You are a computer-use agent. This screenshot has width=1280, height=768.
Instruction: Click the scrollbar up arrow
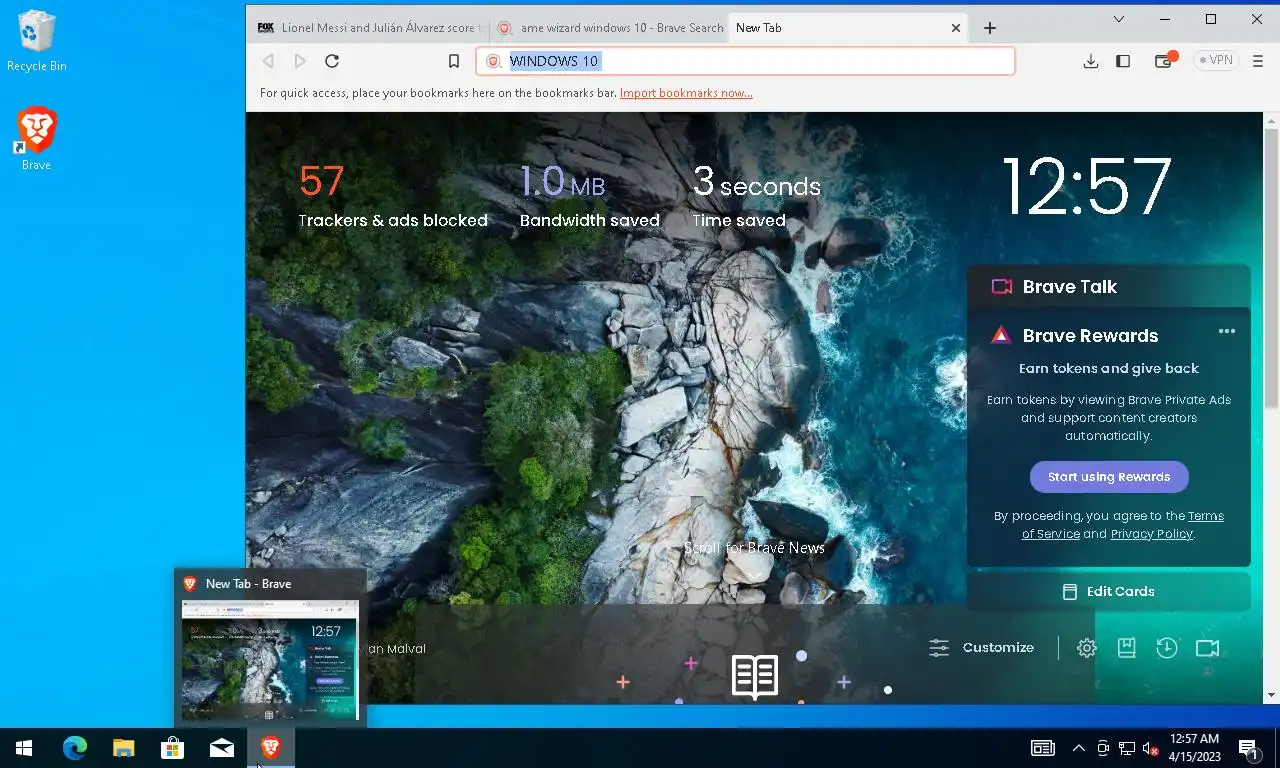[1271, 119]
